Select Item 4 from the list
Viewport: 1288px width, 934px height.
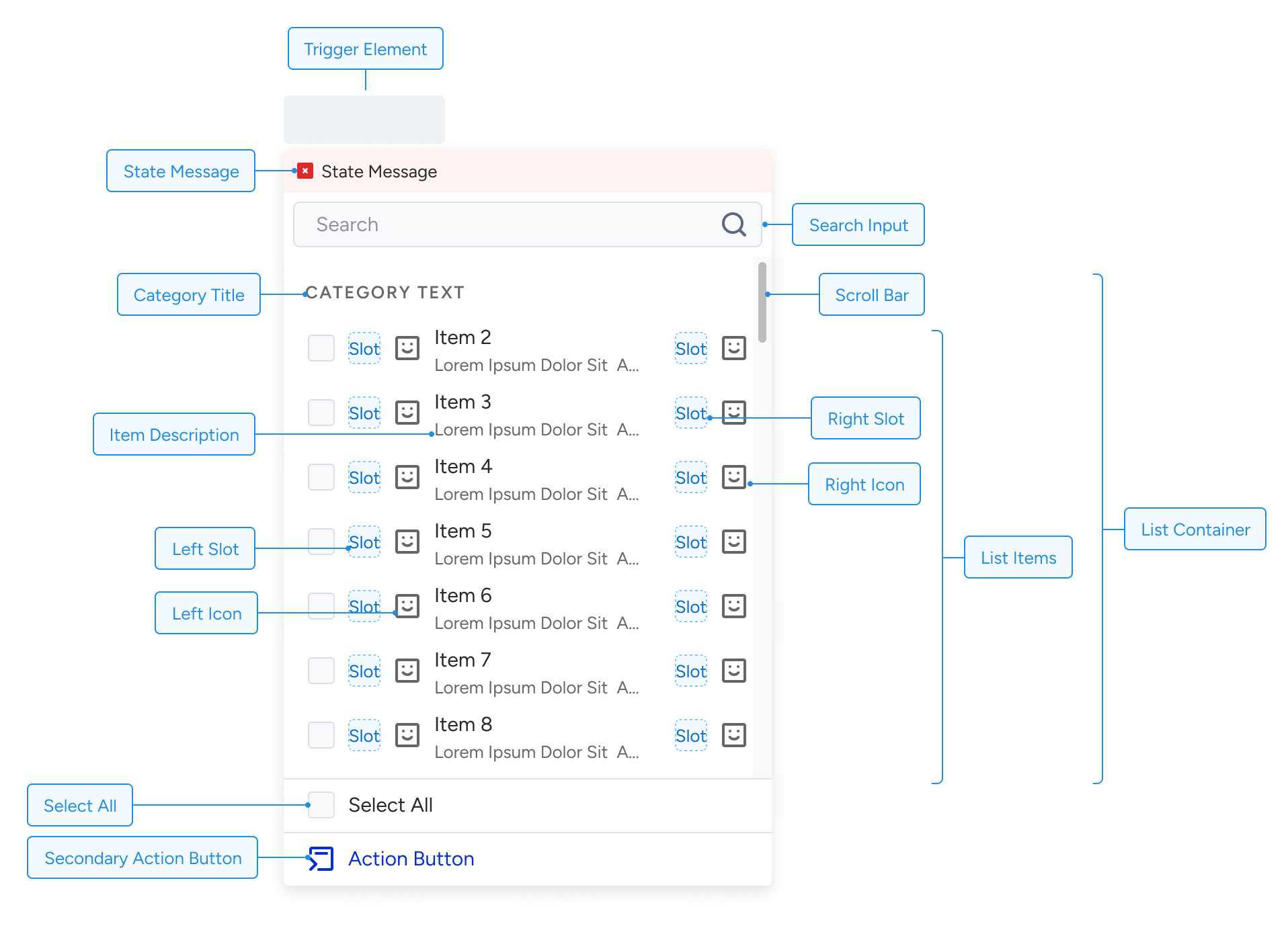462,466
